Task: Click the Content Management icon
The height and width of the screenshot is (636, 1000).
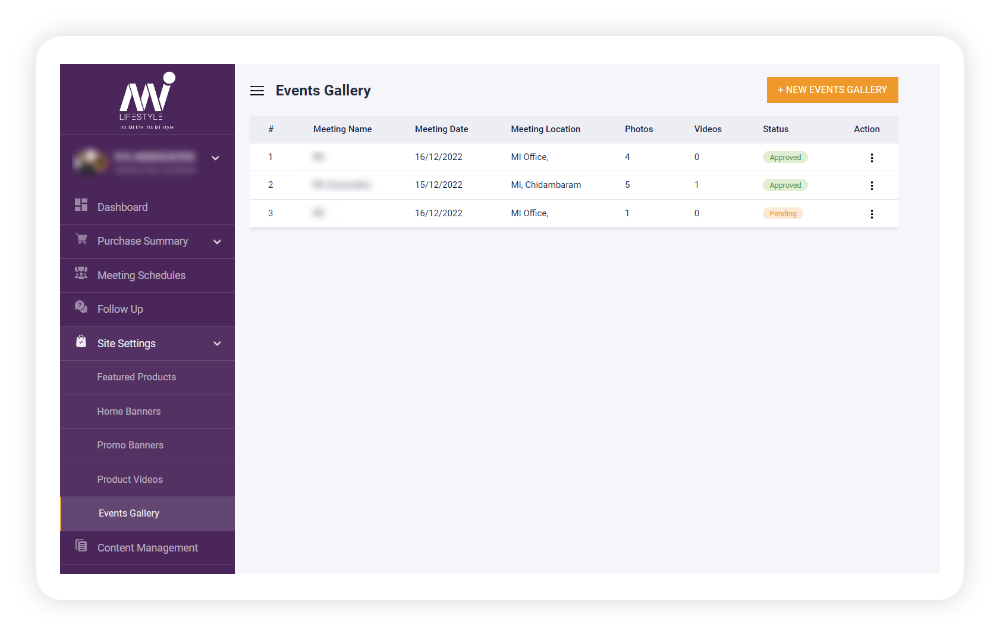Action: 81,547
